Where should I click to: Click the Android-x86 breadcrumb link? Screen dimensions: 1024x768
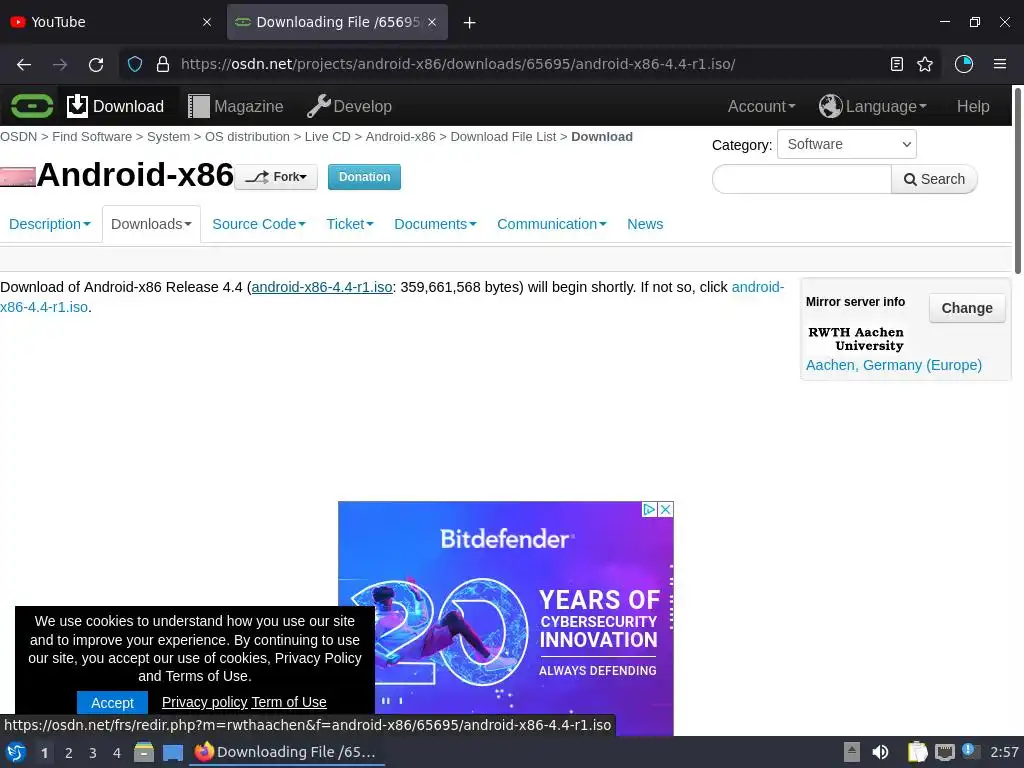click(400, 136)
